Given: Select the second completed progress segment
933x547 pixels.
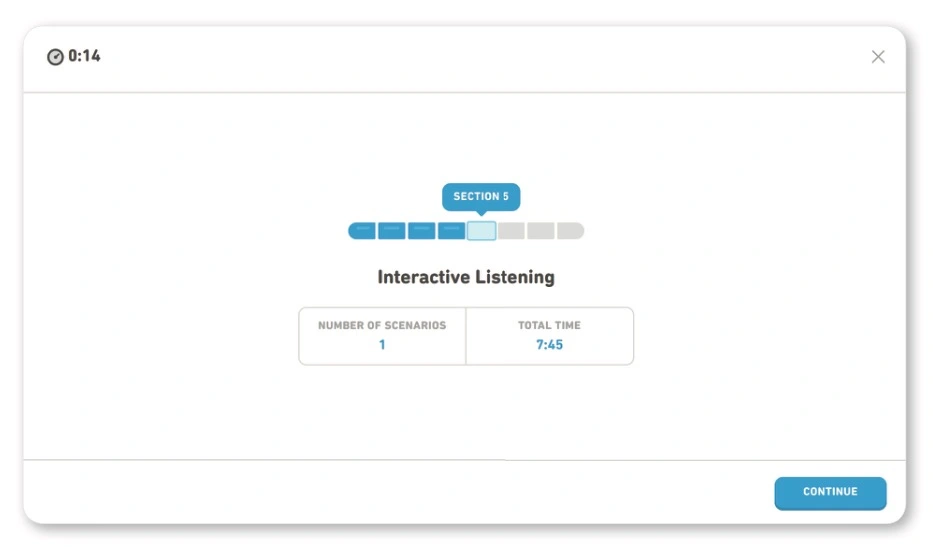Looking at the screenshot, I should pyautogui.click(x=392, y=231).
